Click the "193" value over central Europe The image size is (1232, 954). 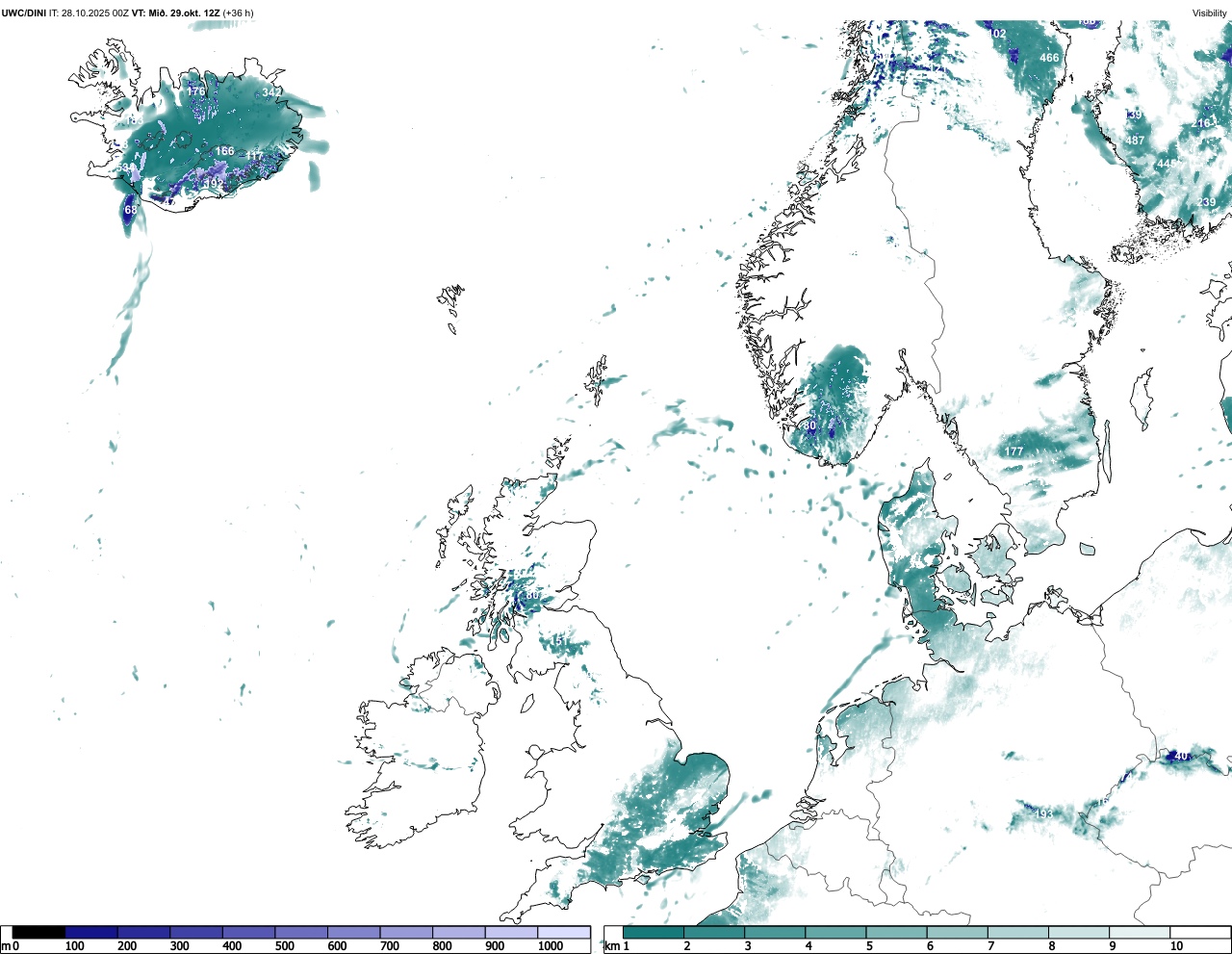[x=1043, y=814]
